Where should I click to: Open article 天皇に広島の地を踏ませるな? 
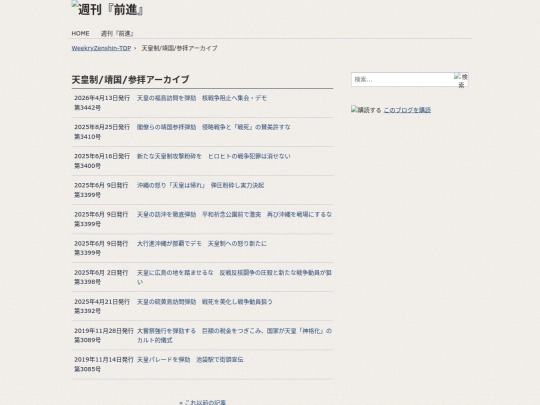coord(234,277)
